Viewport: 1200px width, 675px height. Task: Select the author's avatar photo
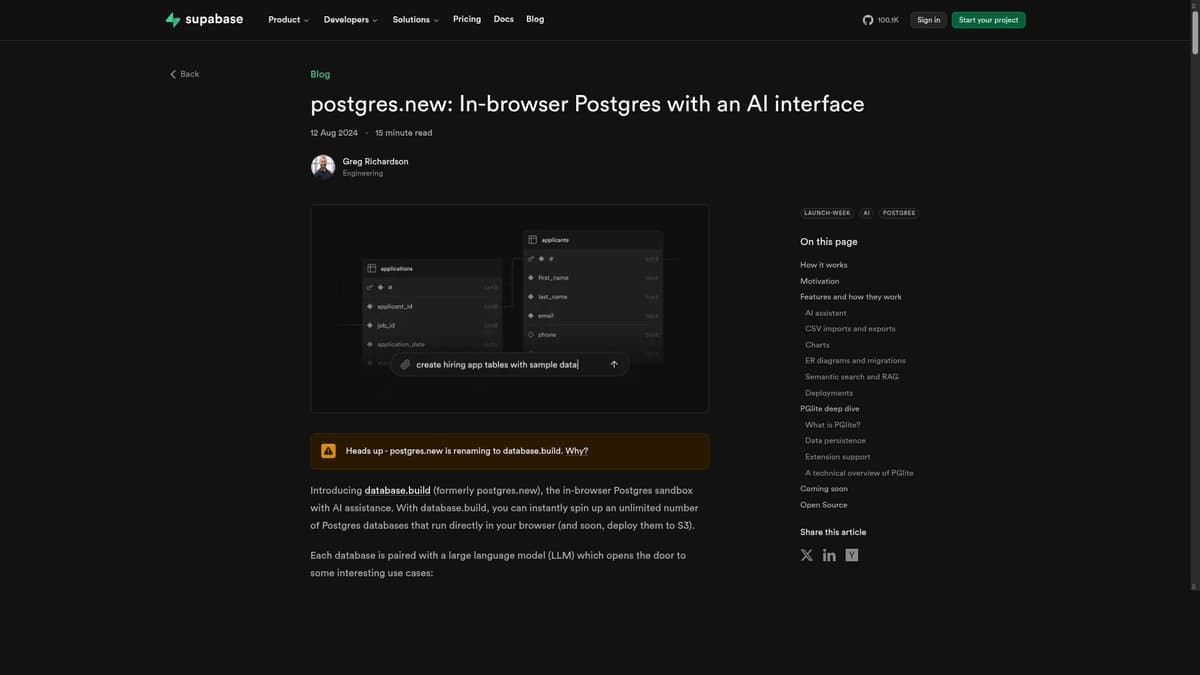click(322, 165)
